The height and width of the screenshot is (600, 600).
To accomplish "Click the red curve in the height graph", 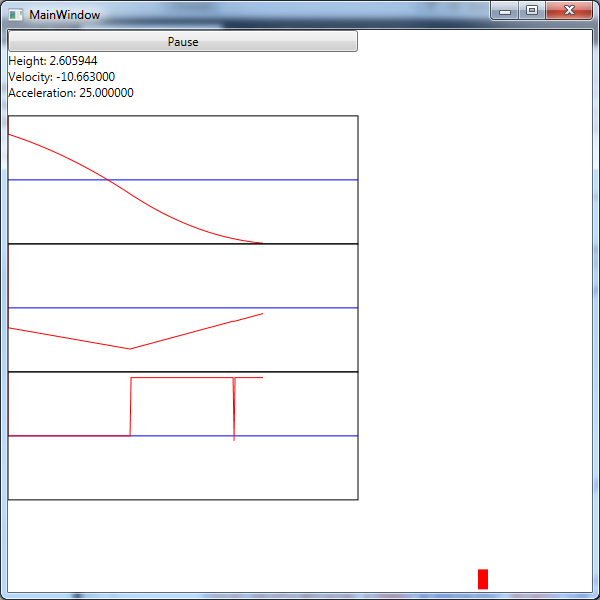I will click(150, 207).
